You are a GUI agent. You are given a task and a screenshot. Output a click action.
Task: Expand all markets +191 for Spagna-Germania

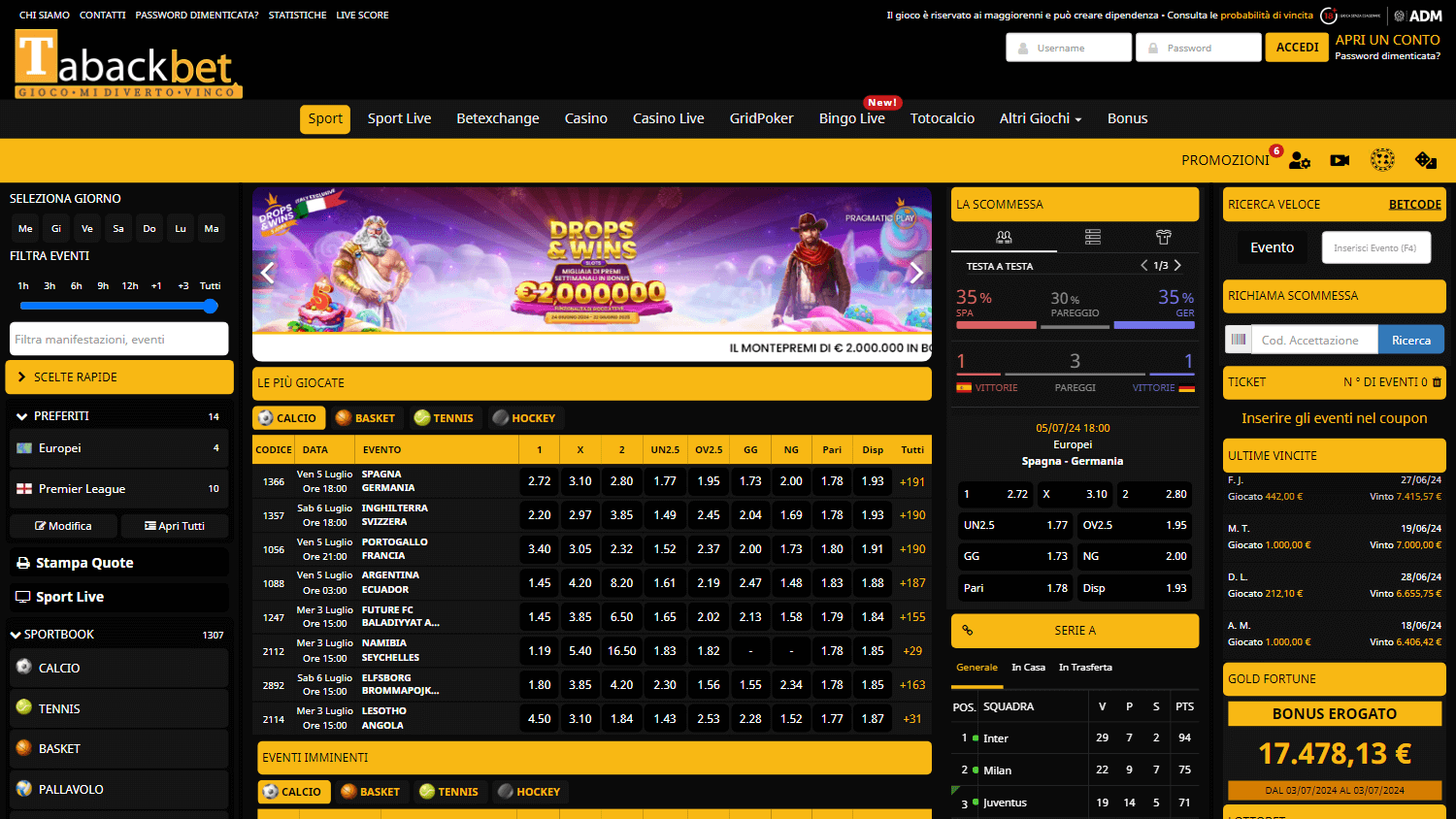(912, 481)
